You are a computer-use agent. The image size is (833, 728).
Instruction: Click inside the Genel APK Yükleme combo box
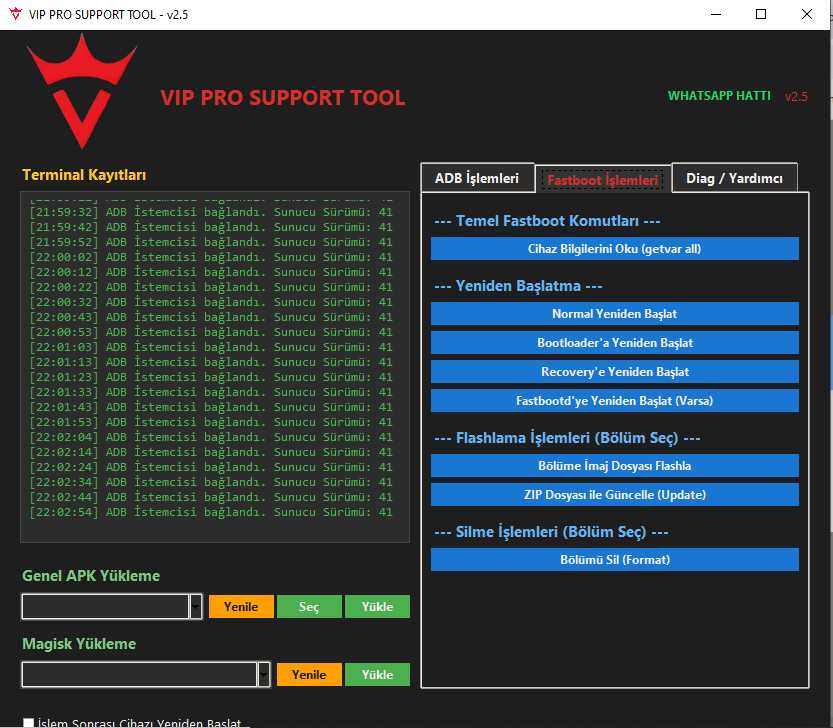[x=105, y=606]
